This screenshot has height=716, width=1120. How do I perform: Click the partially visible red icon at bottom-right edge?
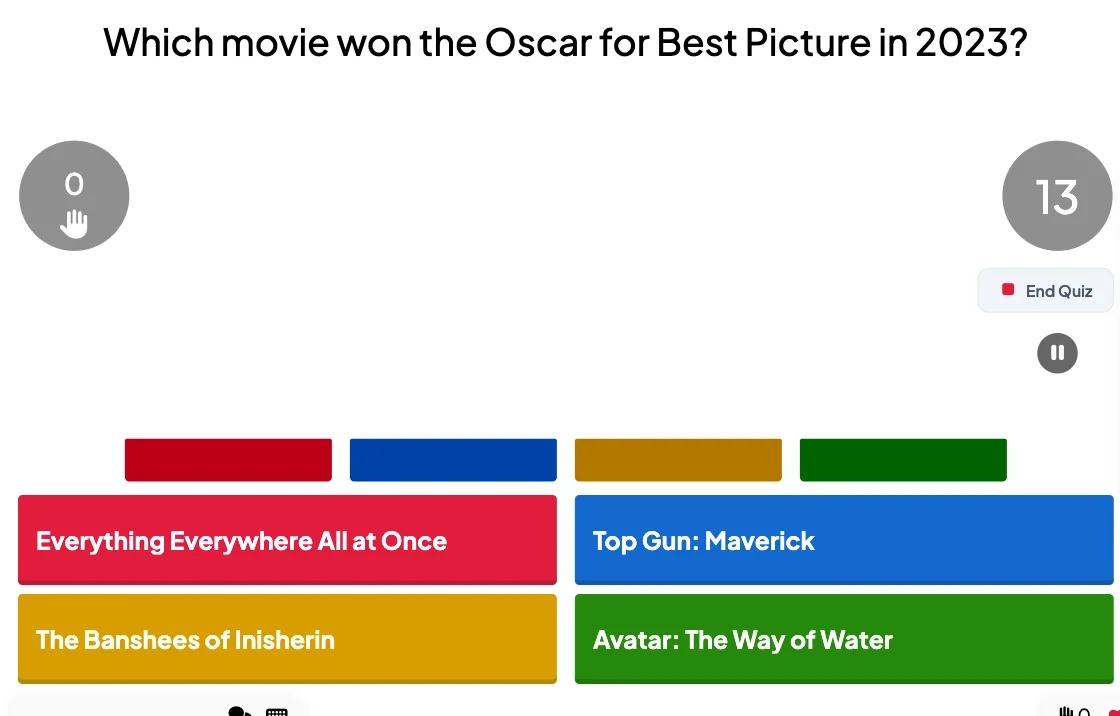click(x=1114, y=712)
